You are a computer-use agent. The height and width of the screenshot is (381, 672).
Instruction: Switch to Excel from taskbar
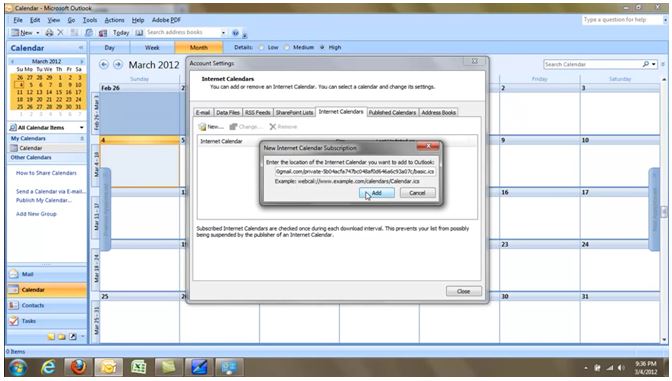click(x=139, y=367)
